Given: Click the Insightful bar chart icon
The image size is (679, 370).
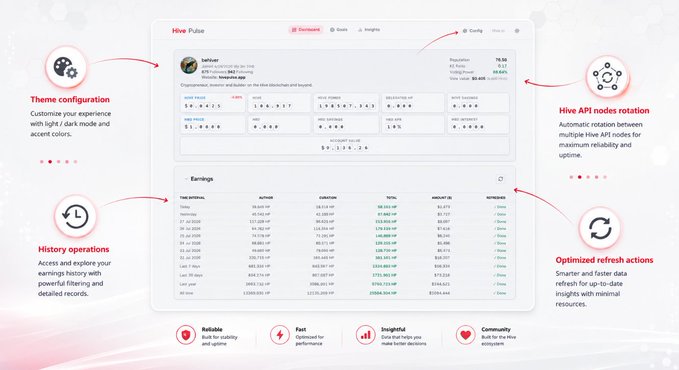Looking at the screenshot, I should point(365,335).
